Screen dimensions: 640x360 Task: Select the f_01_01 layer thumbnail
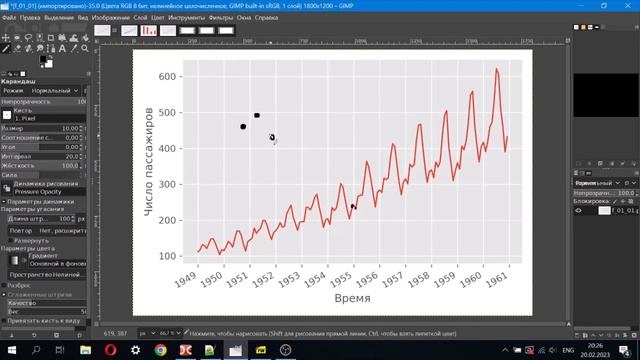tap(604, 211)
